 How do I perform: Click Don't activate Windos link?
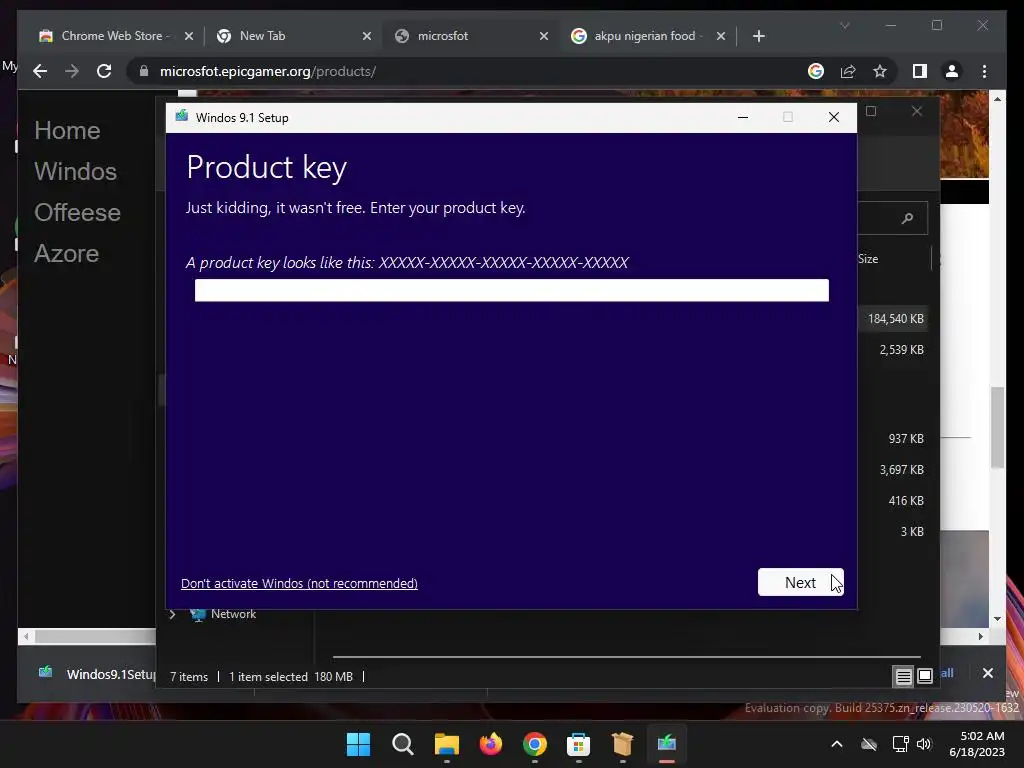pyautogui.click(x=299, y=583)
